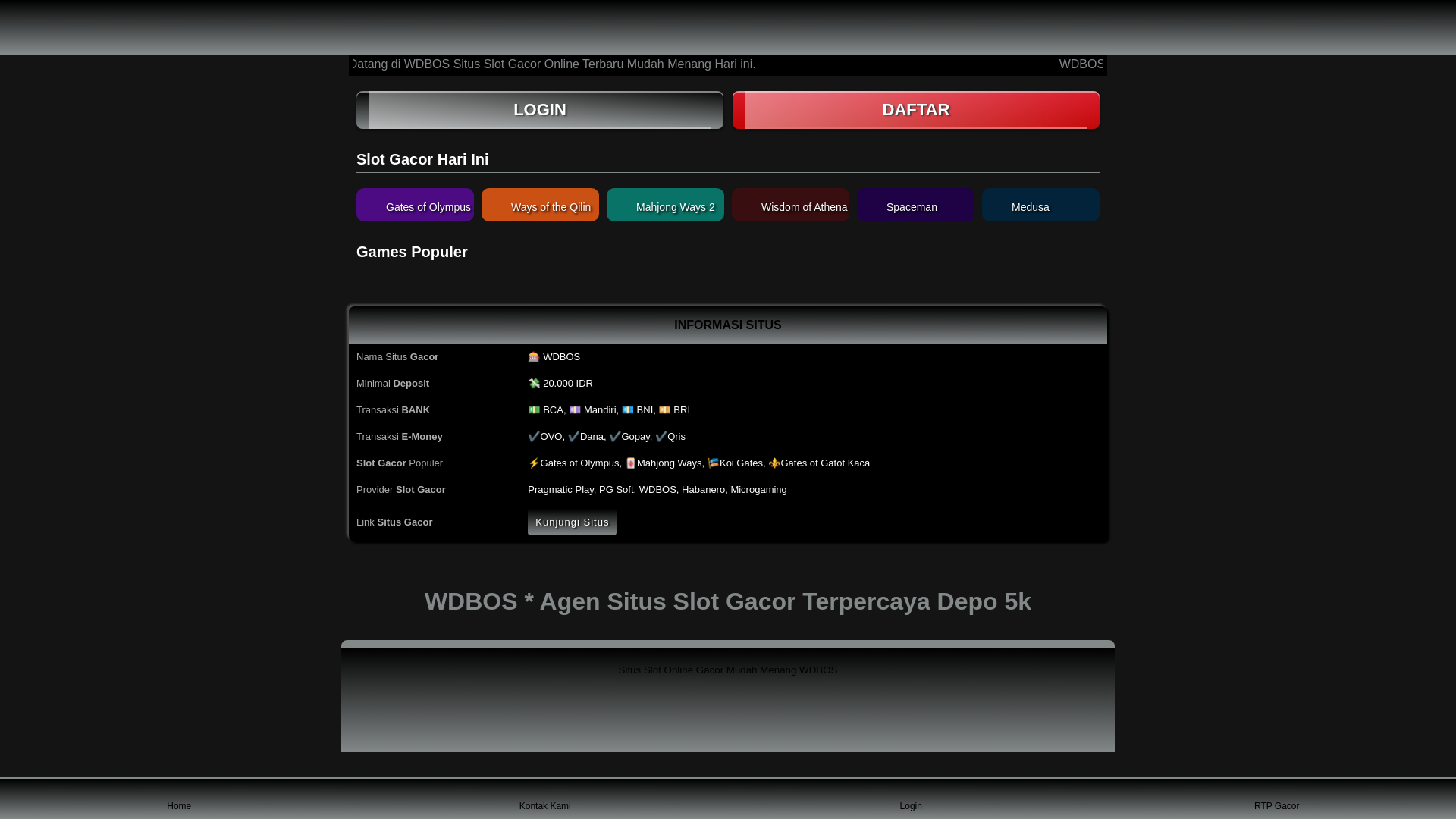Click the check mark before OVO
The height and width of the screenshot is (819, 1456).
534,437
